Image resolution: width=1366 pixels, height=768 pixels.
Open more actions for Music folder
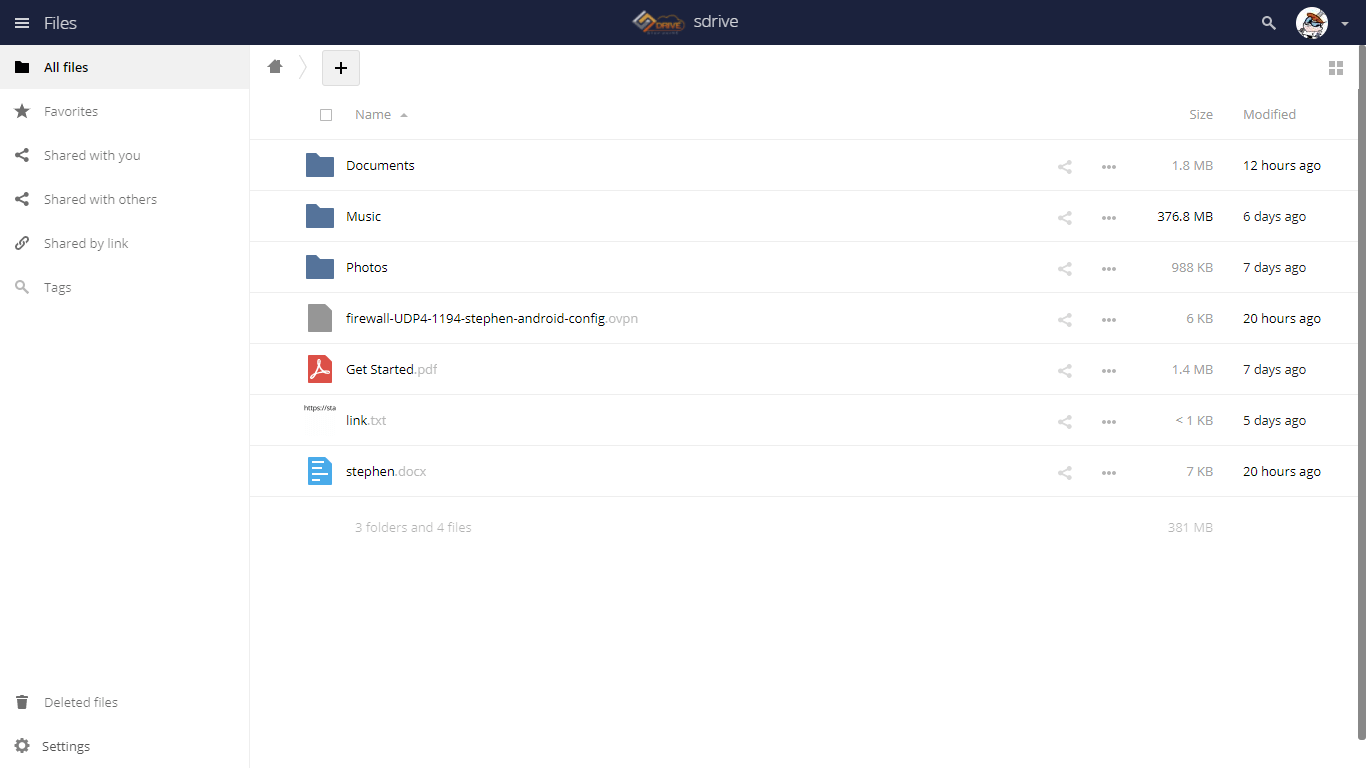click(1108, 217)
